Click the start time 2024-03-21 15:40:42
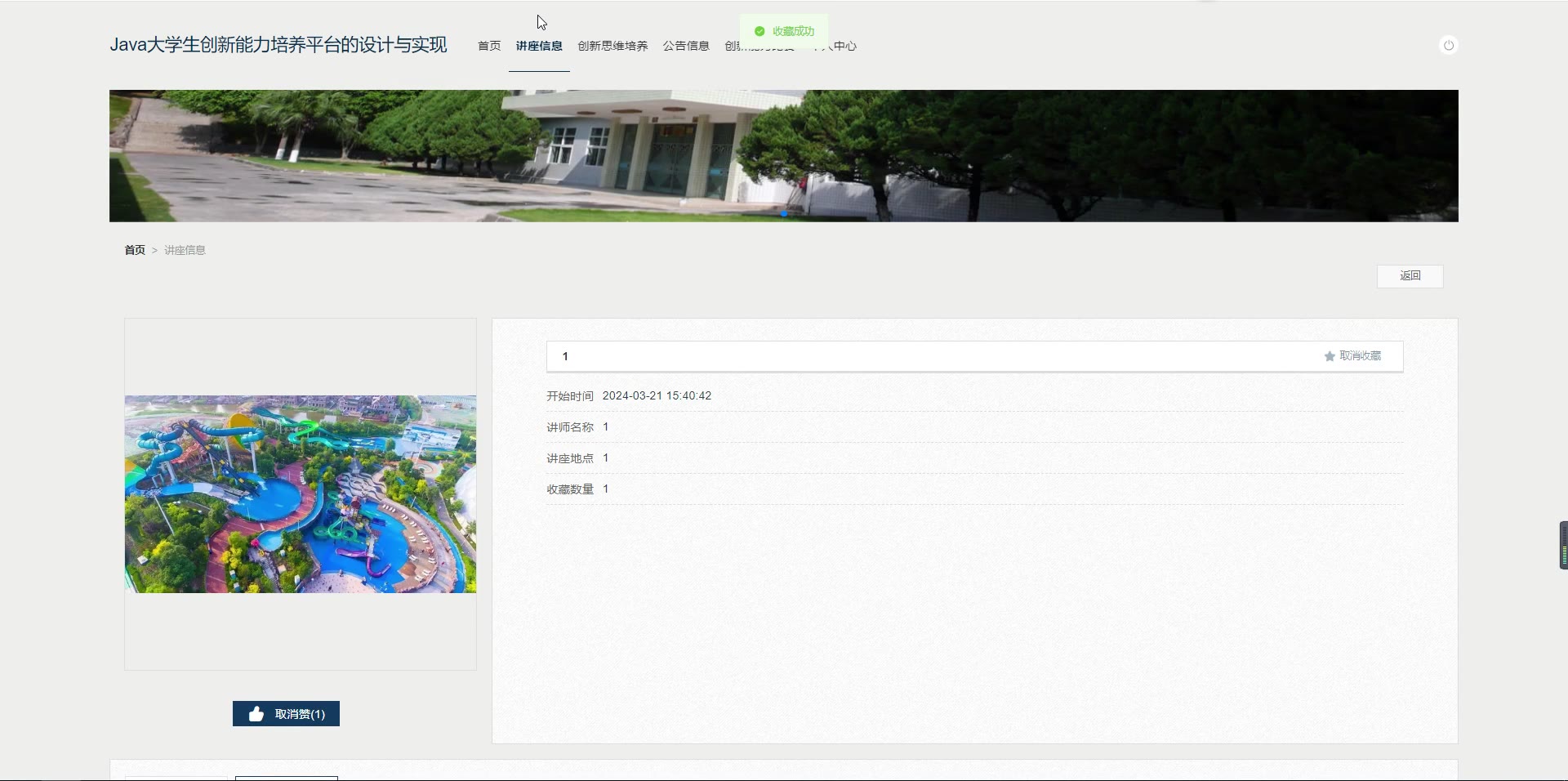The height and width of the screenshot is (781, 1568). point(657,395)
